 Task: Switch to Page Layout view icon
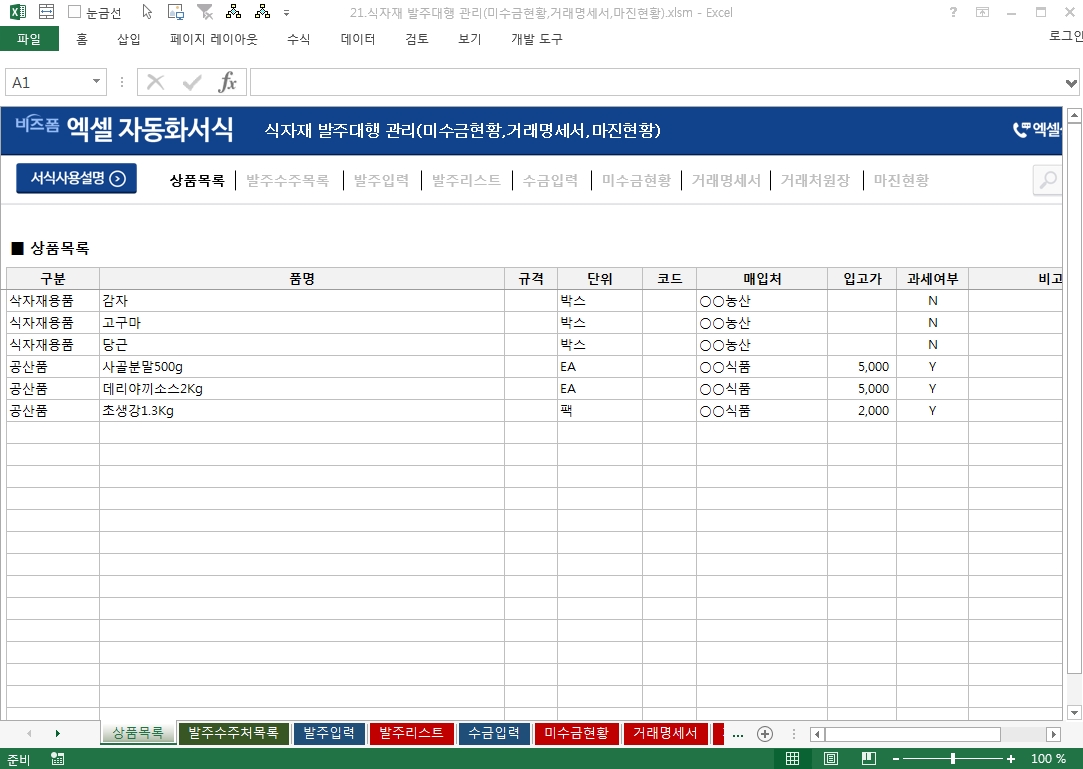[831, 759]
